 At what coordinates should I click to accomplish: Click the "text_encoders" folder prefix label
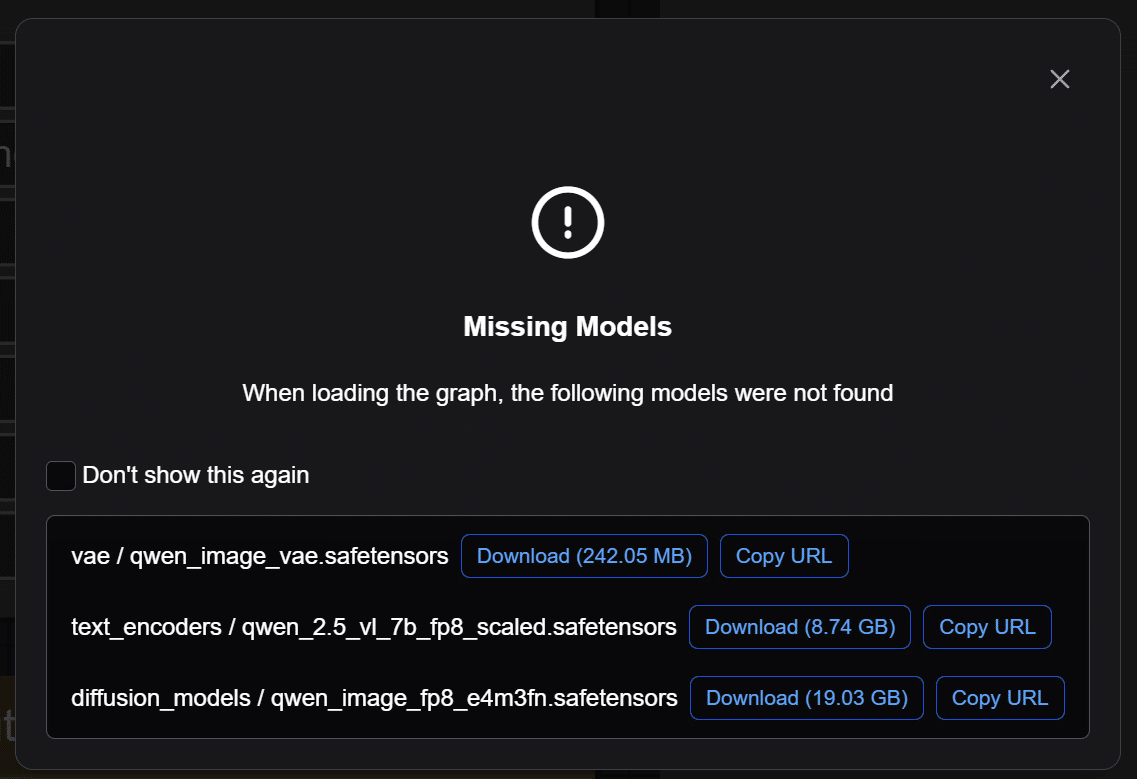[x=146, y=627]
